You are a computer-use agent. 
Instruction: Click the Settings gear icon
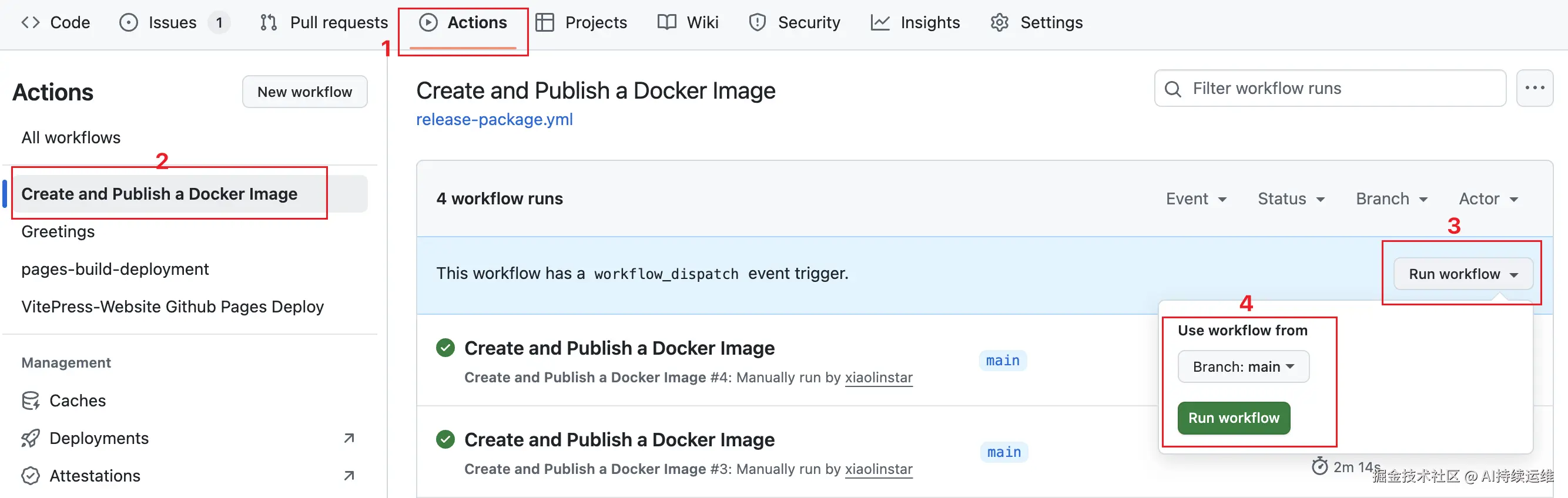pos(1000,22)
